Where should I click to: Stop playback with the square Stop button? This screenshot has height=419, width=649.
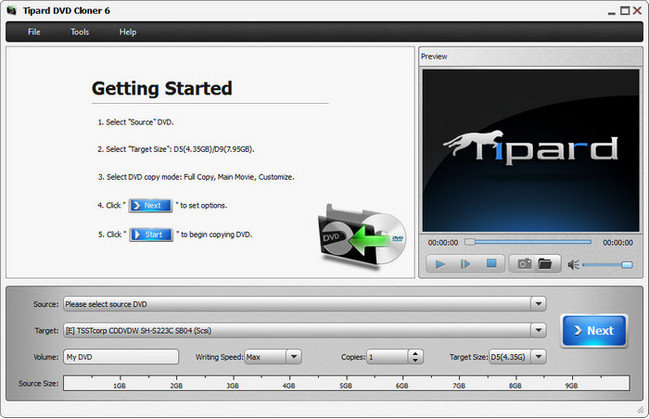490,264
